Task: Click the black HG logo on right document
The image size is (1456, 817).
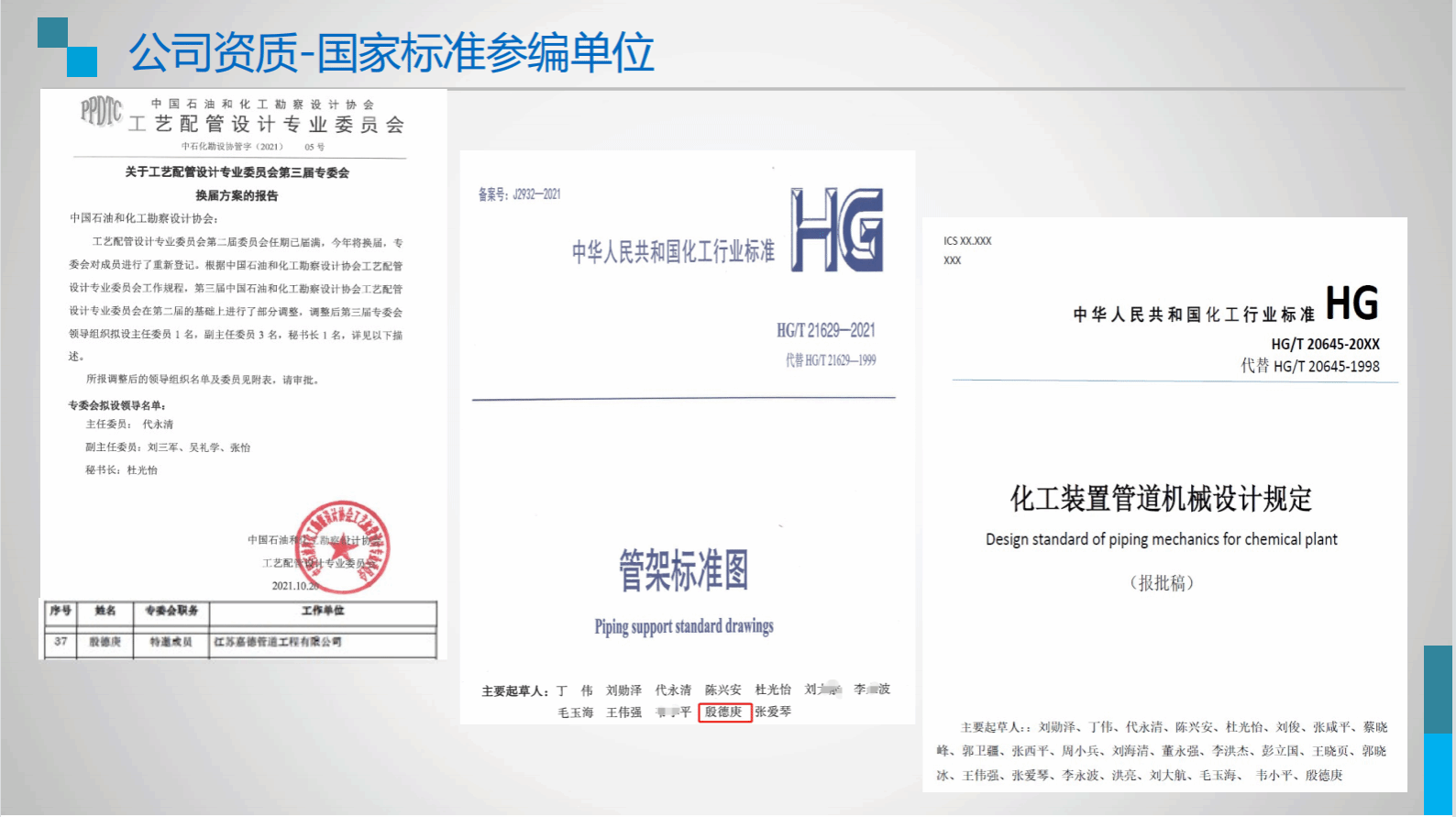Action: [x=1351, y=304]
